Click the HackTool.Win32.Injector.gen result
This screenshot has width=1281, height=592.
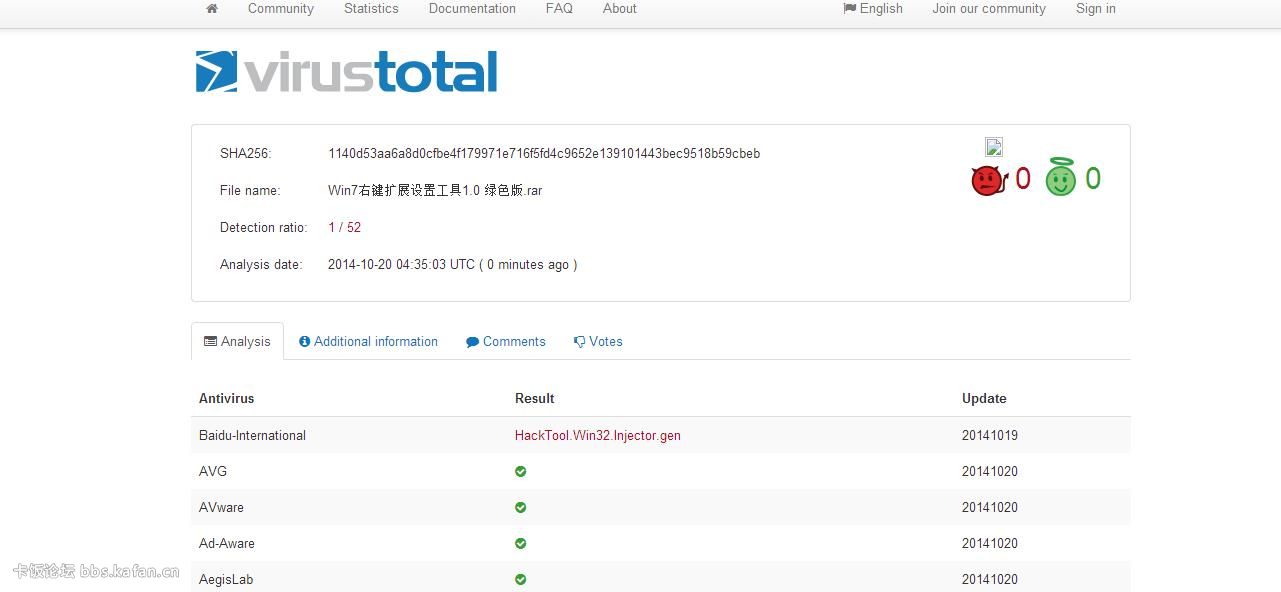[x=598, y=435]
